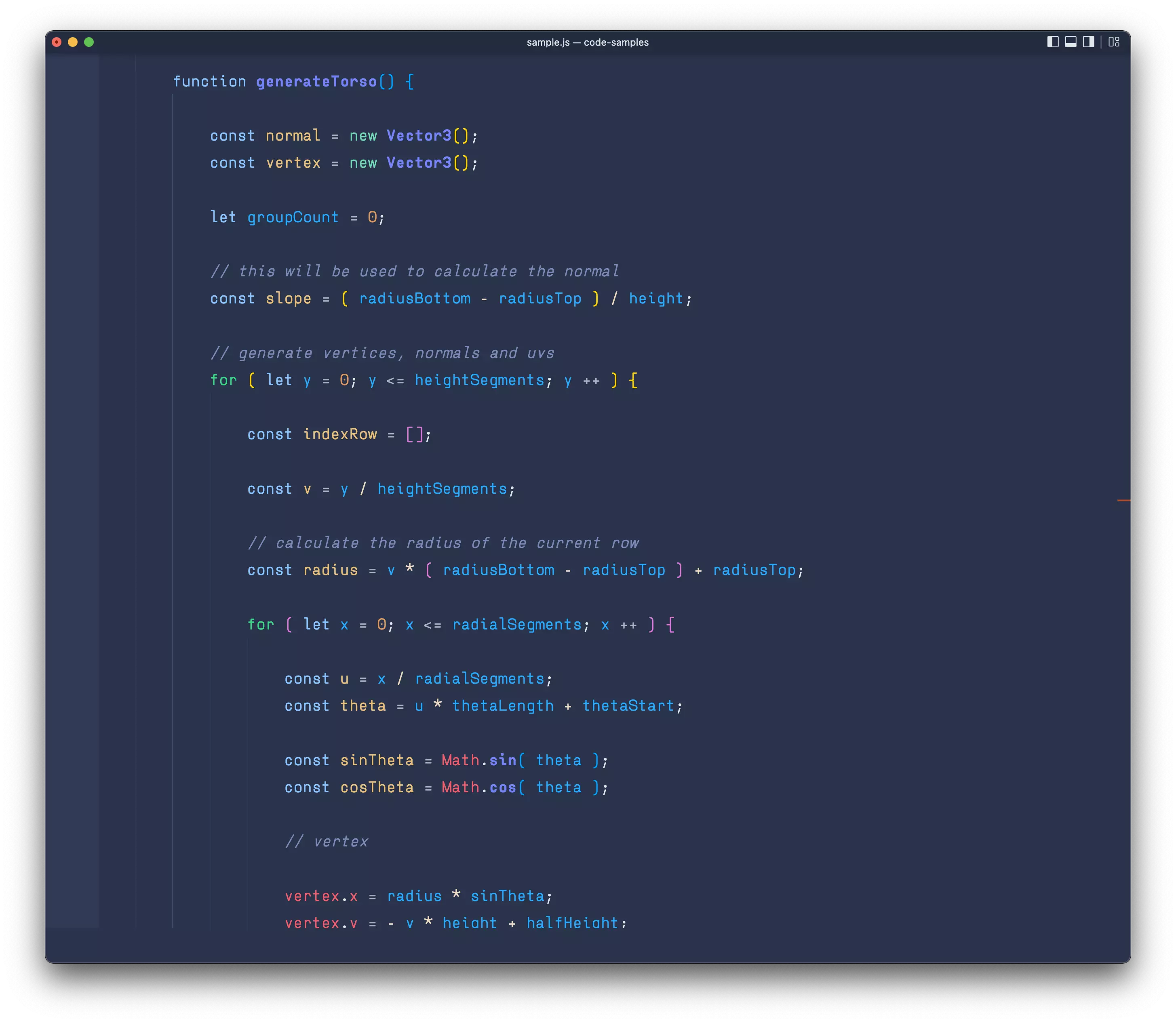Click 'radius' in the const radius declaration
Image resolution: width=1176 pixels, height=1023 pixels.
(331, 570)
